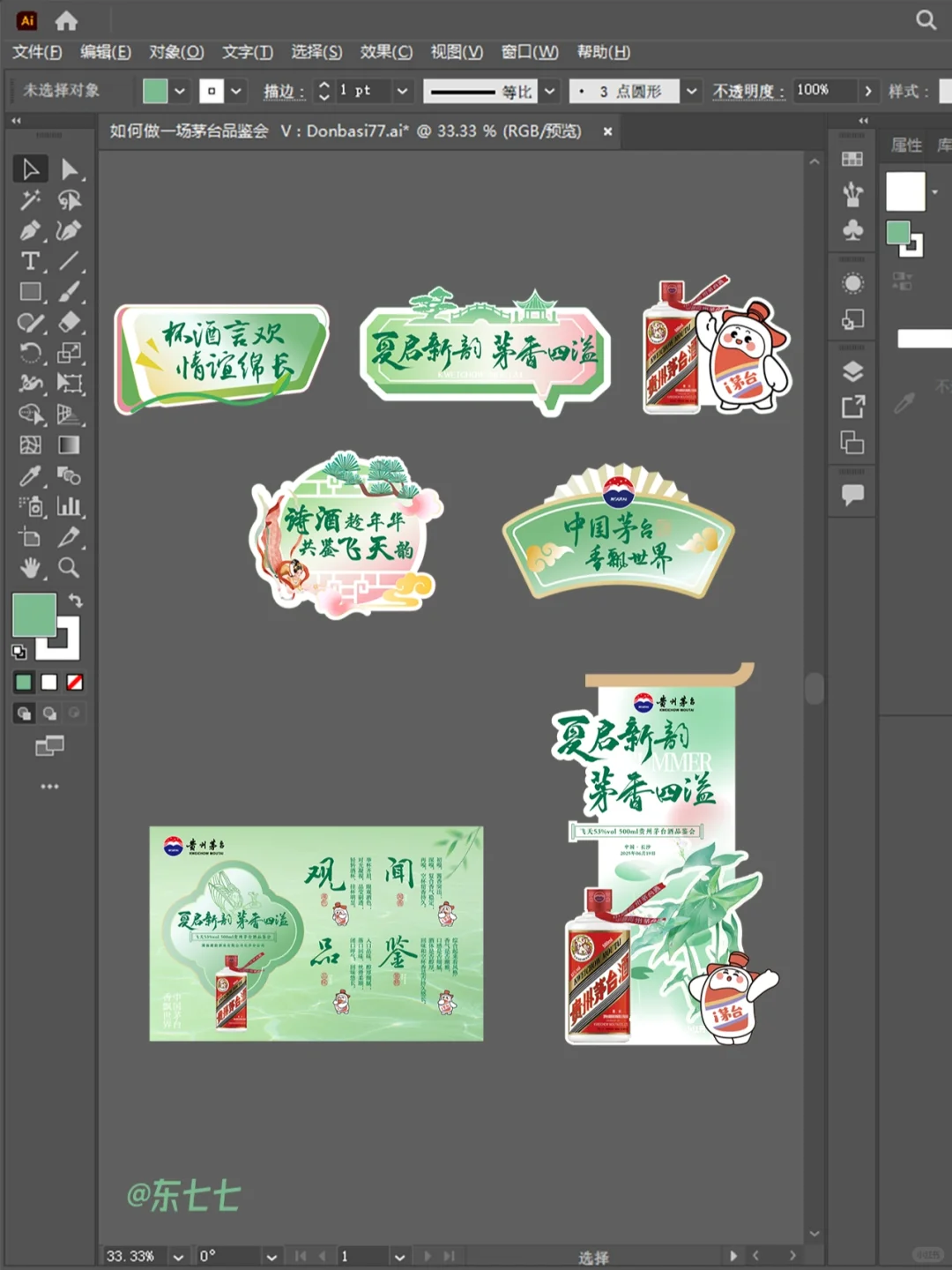The width and height of the screenshot is (952, 1270).
Task: Select the Shape Builder tool
Action: tap(30, 415)
